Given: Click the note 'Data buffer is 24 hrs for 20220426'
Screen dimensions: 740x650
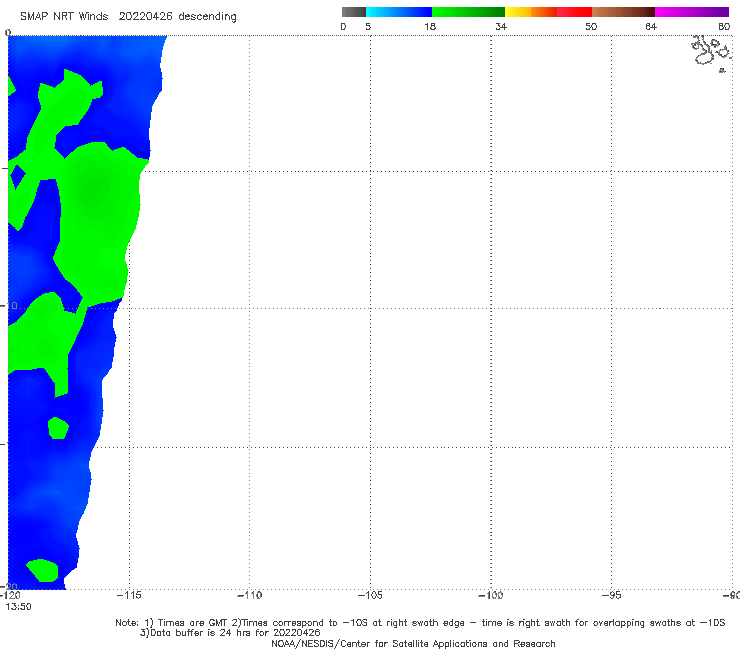Looking at the screenshot, I should (x=230, y=633).
